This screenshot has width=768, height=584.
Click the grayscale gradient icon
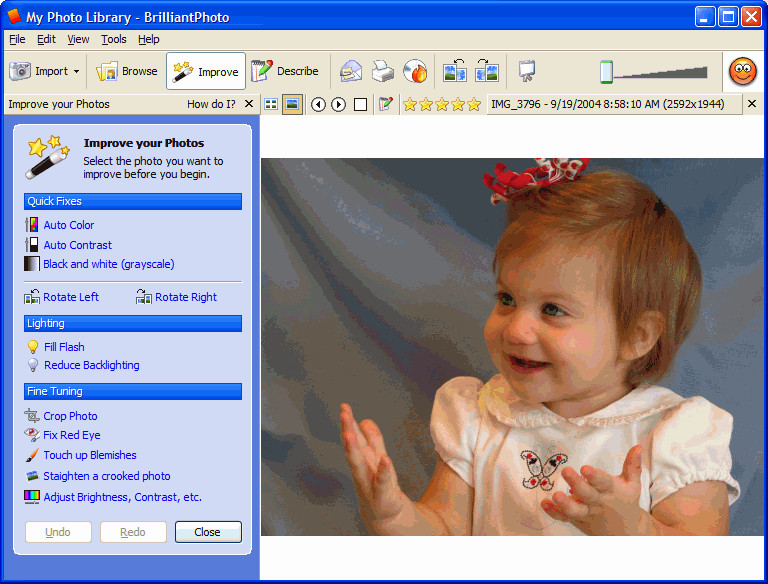pos(32,264)
